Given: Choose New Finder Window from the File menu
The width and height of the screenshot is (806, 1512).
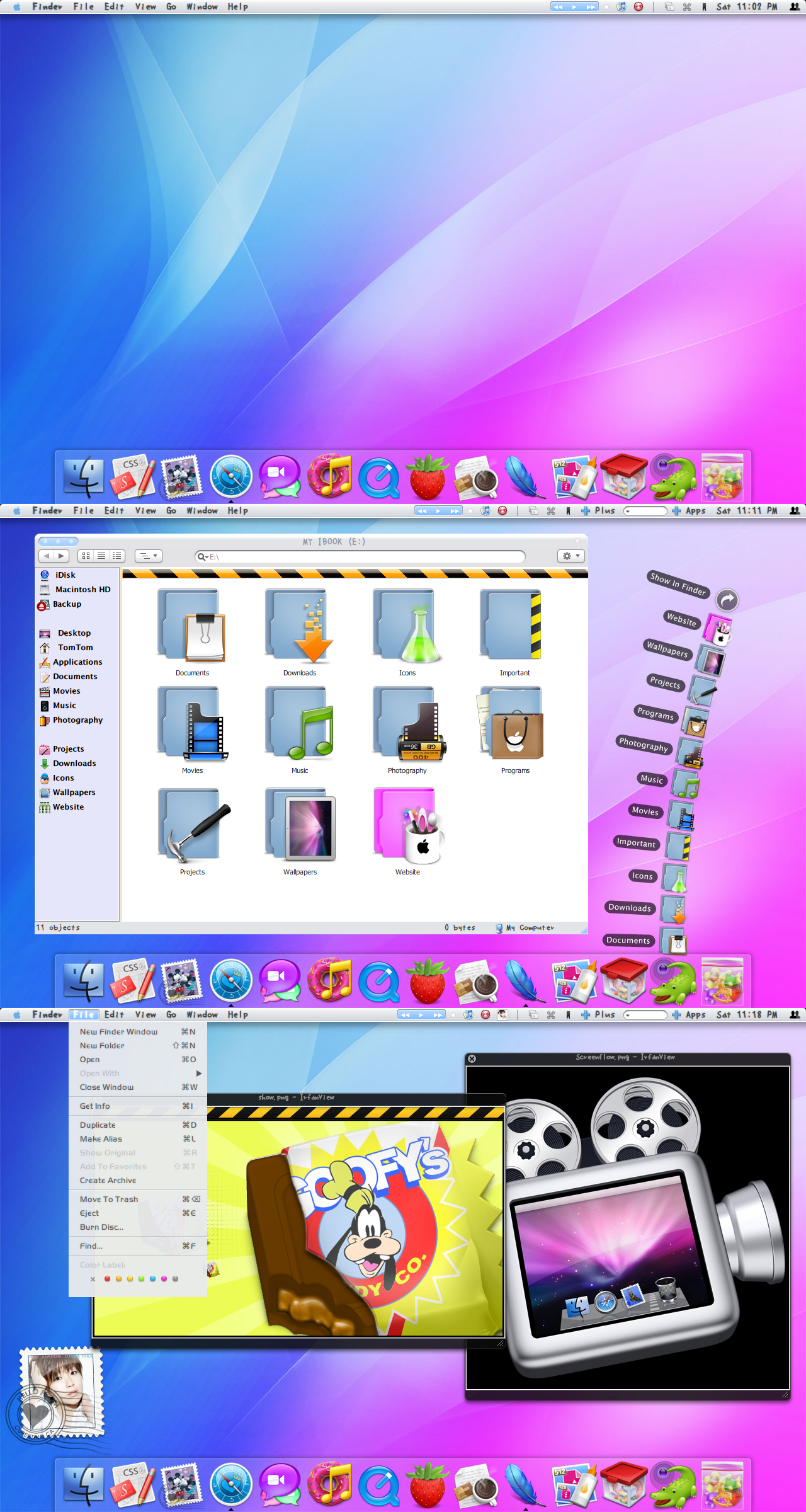Looking at the screenshot, I should point(138,1032).
